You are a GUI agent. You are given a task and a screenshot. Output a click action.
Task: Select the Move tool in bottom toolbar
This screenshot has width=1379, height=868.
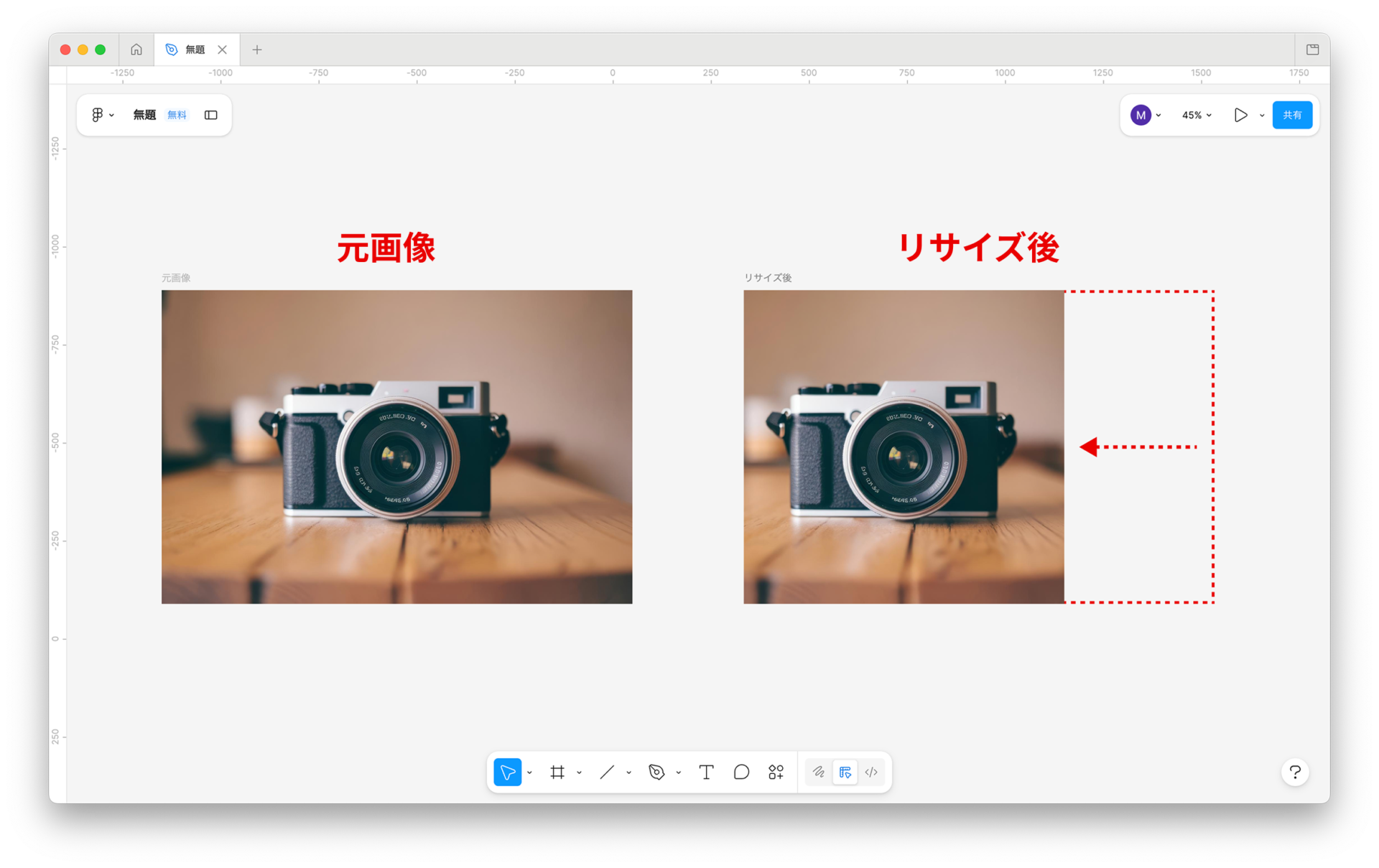[x=507, y=772]
